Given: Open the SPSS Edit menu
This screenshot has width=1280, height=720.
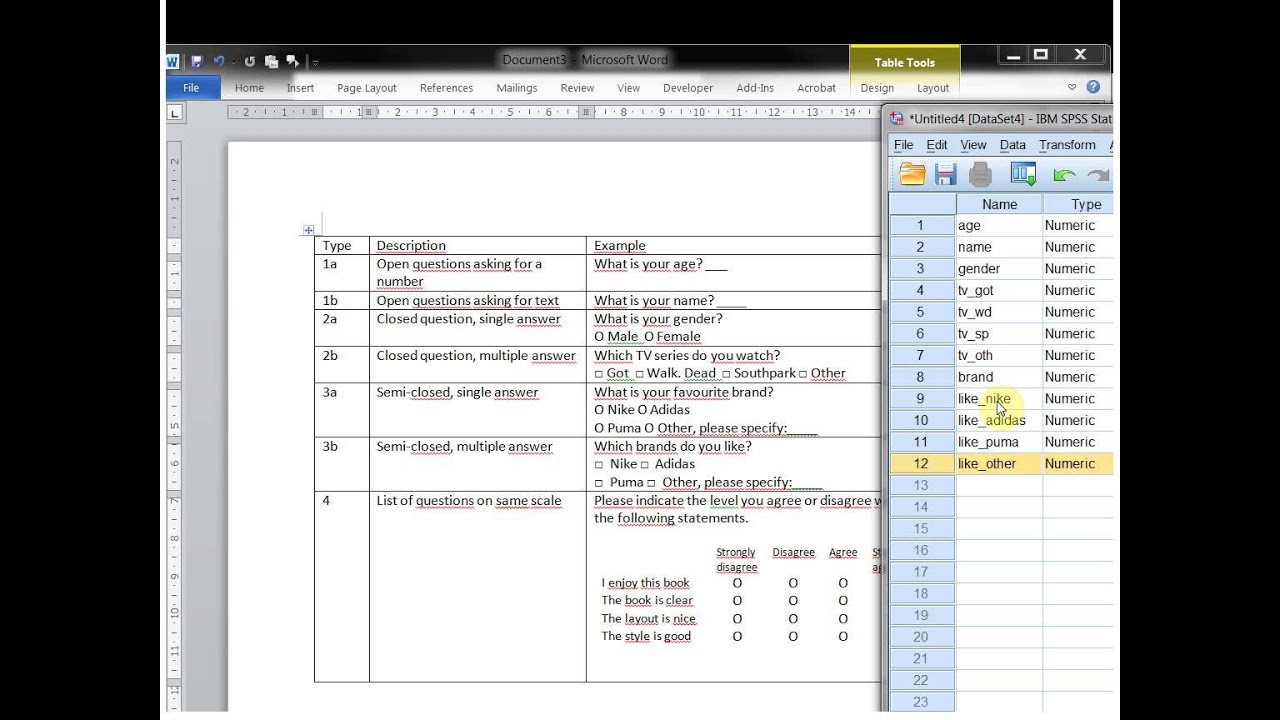Looking at the screenshot, I should click(936, 145).
